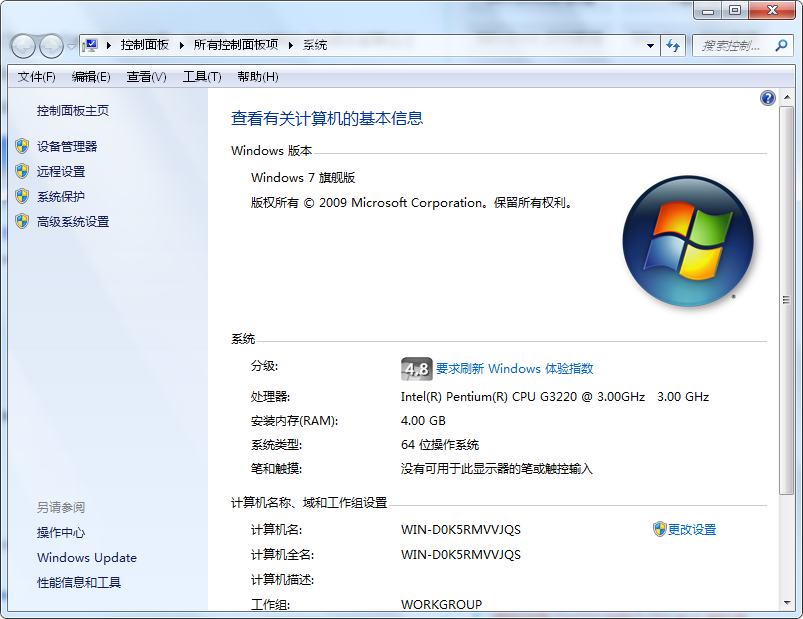This screenshot has height=619, width=803.
Task: Click 没有可用于此显示器的笔或触控输入 text
Action: coord(497,469)
